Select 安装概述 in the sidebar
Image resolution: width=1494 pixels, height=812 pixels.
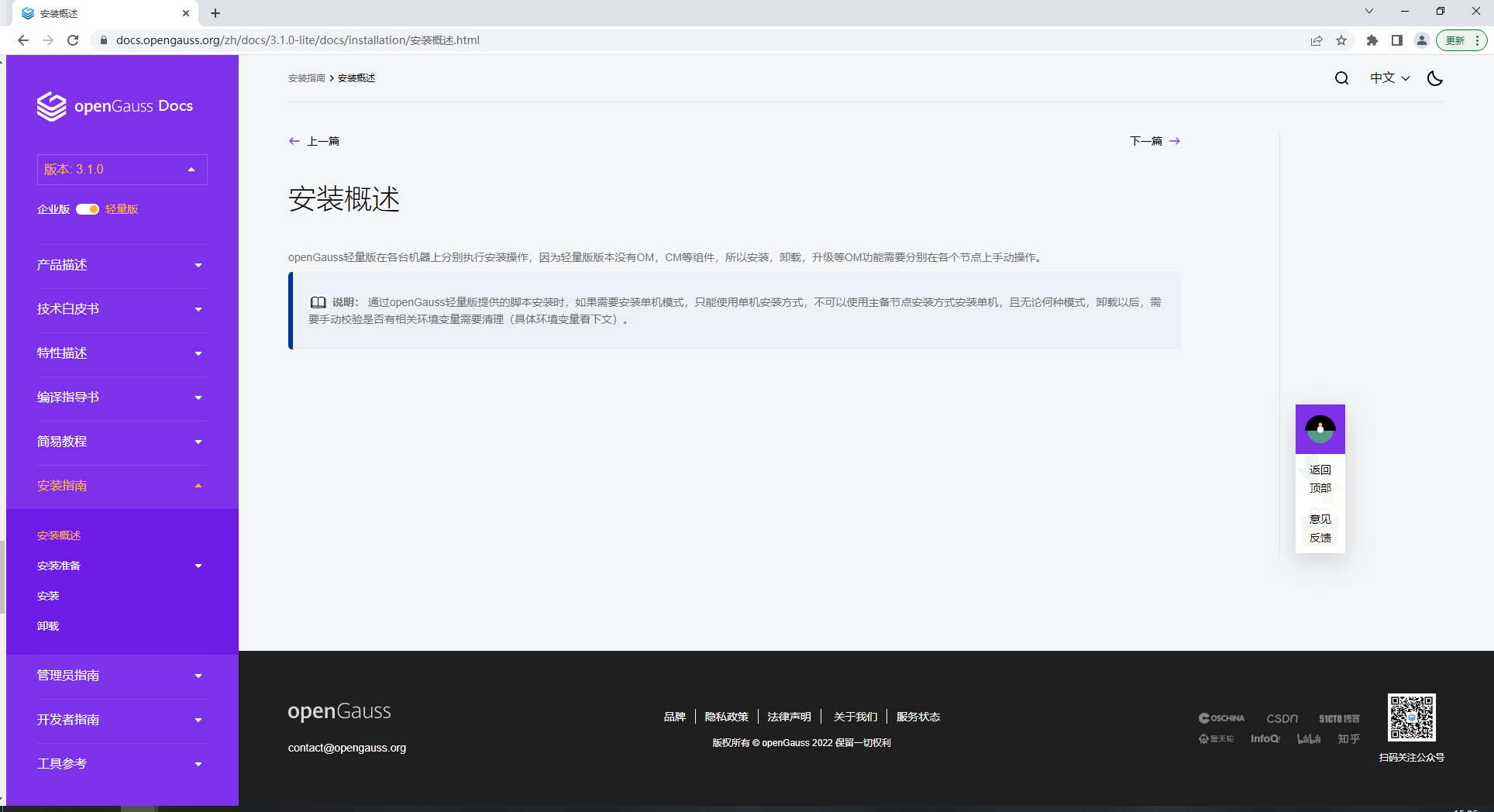[x=59, y=535]
